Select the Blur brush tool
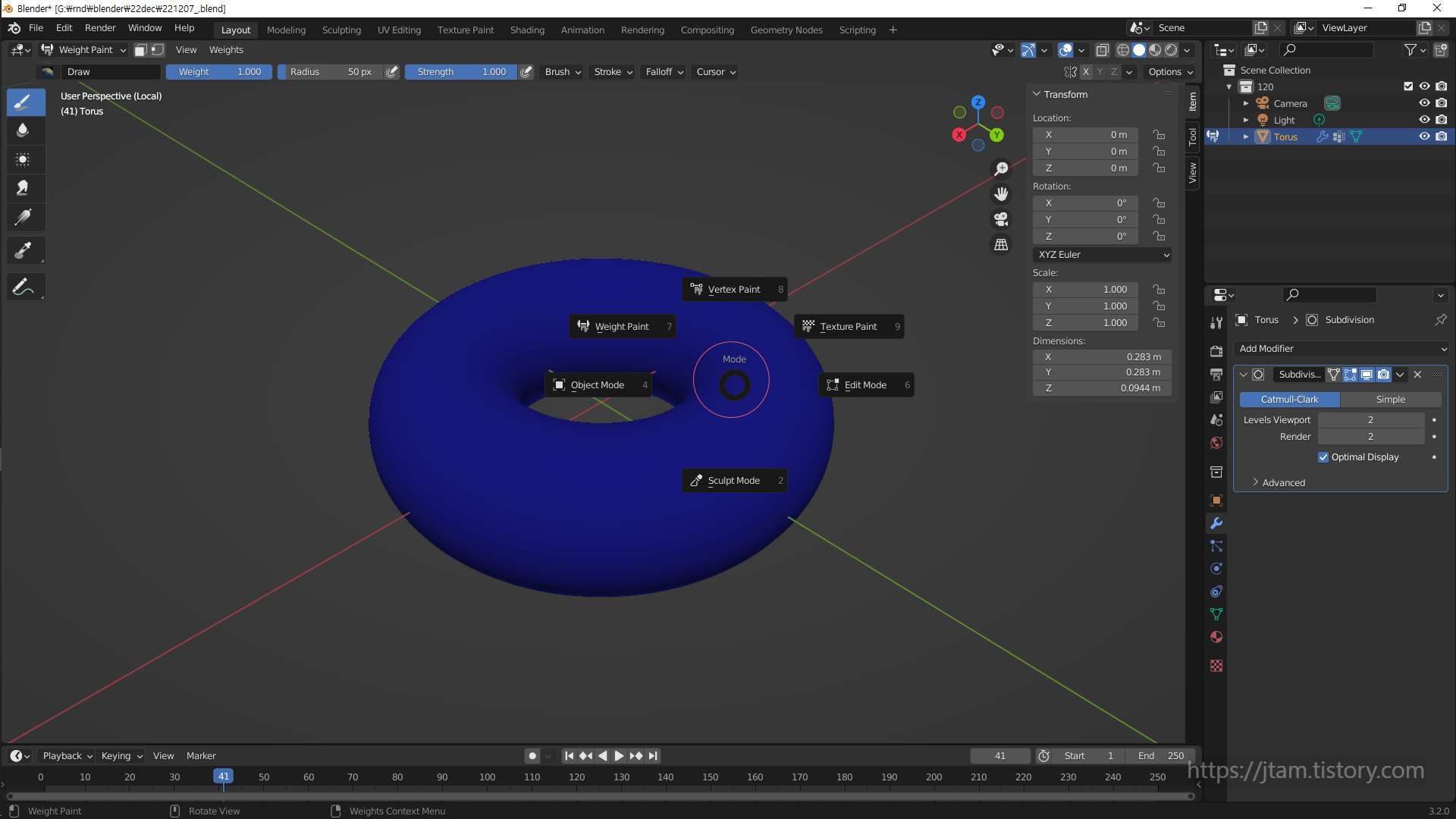 coord(23,130)
